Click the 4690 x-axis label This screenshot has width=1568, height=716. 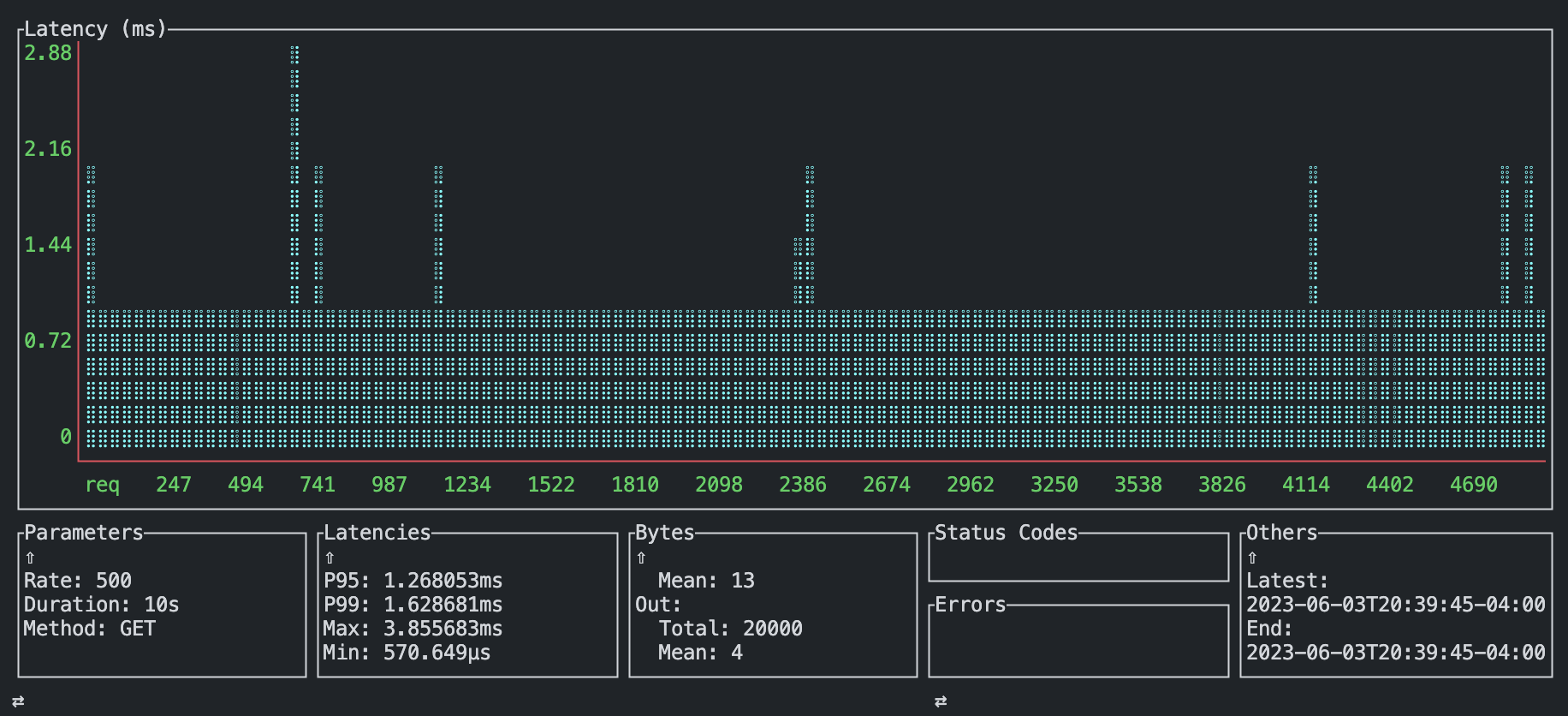1474,485
